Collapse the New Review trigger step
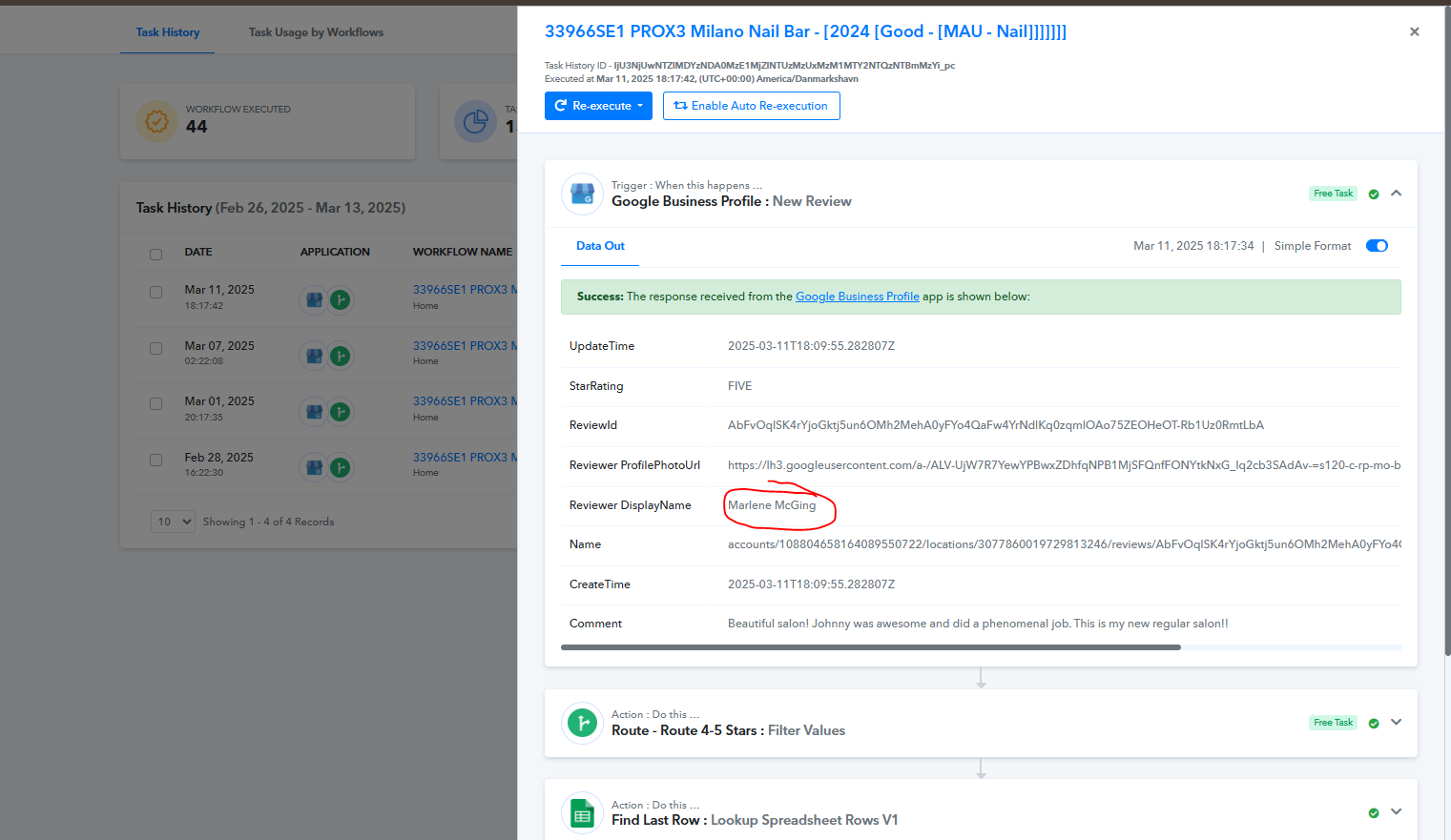 (x=1397, y=194)
